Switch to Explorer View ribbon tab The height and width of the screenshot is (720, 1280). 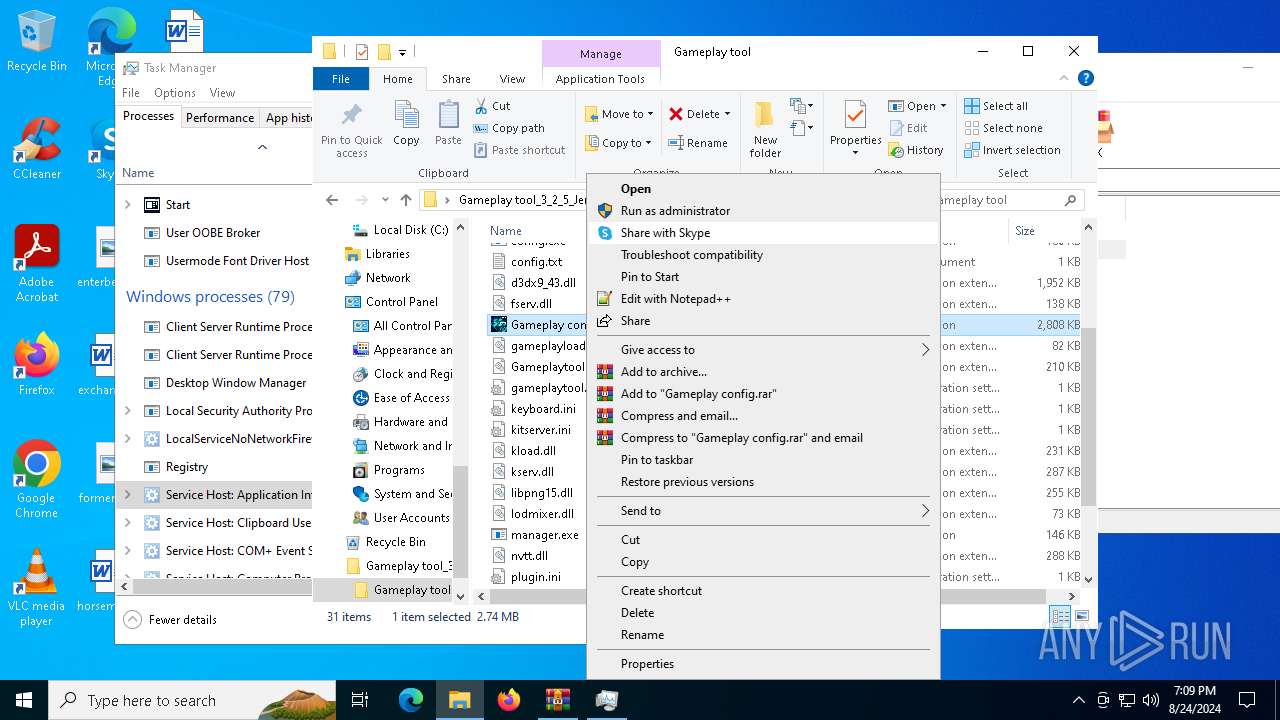click(512, 79)
